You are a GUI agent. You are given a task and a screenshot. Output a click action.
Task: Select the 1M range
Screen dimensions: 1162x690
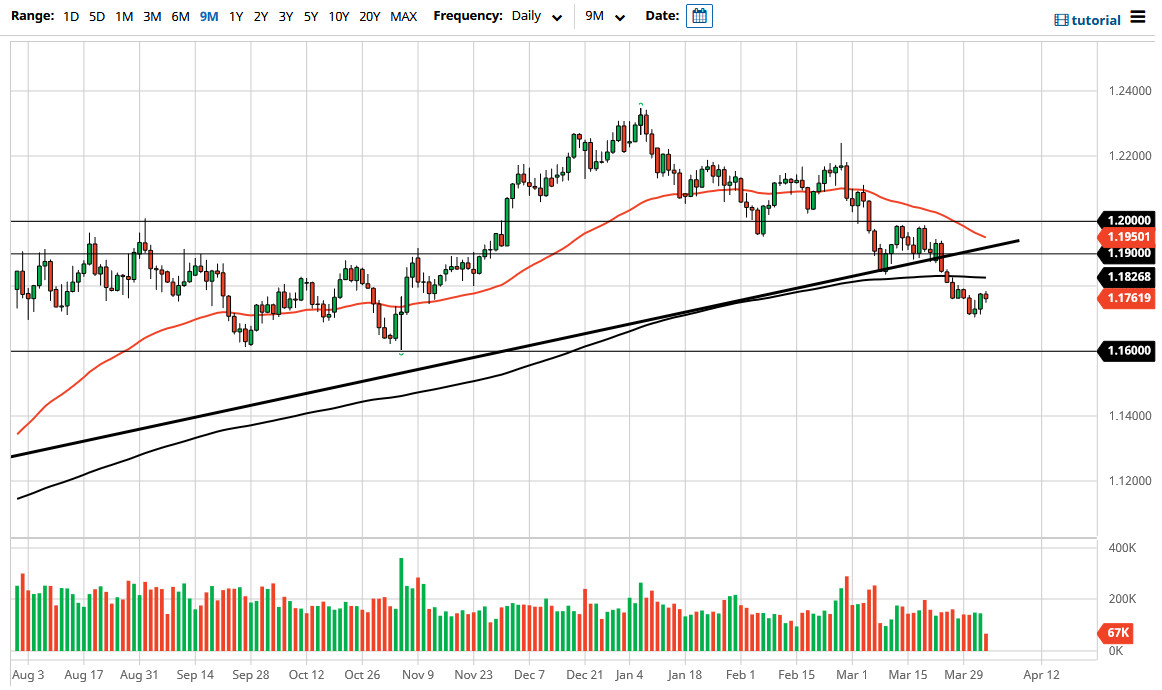pos(124,16)
